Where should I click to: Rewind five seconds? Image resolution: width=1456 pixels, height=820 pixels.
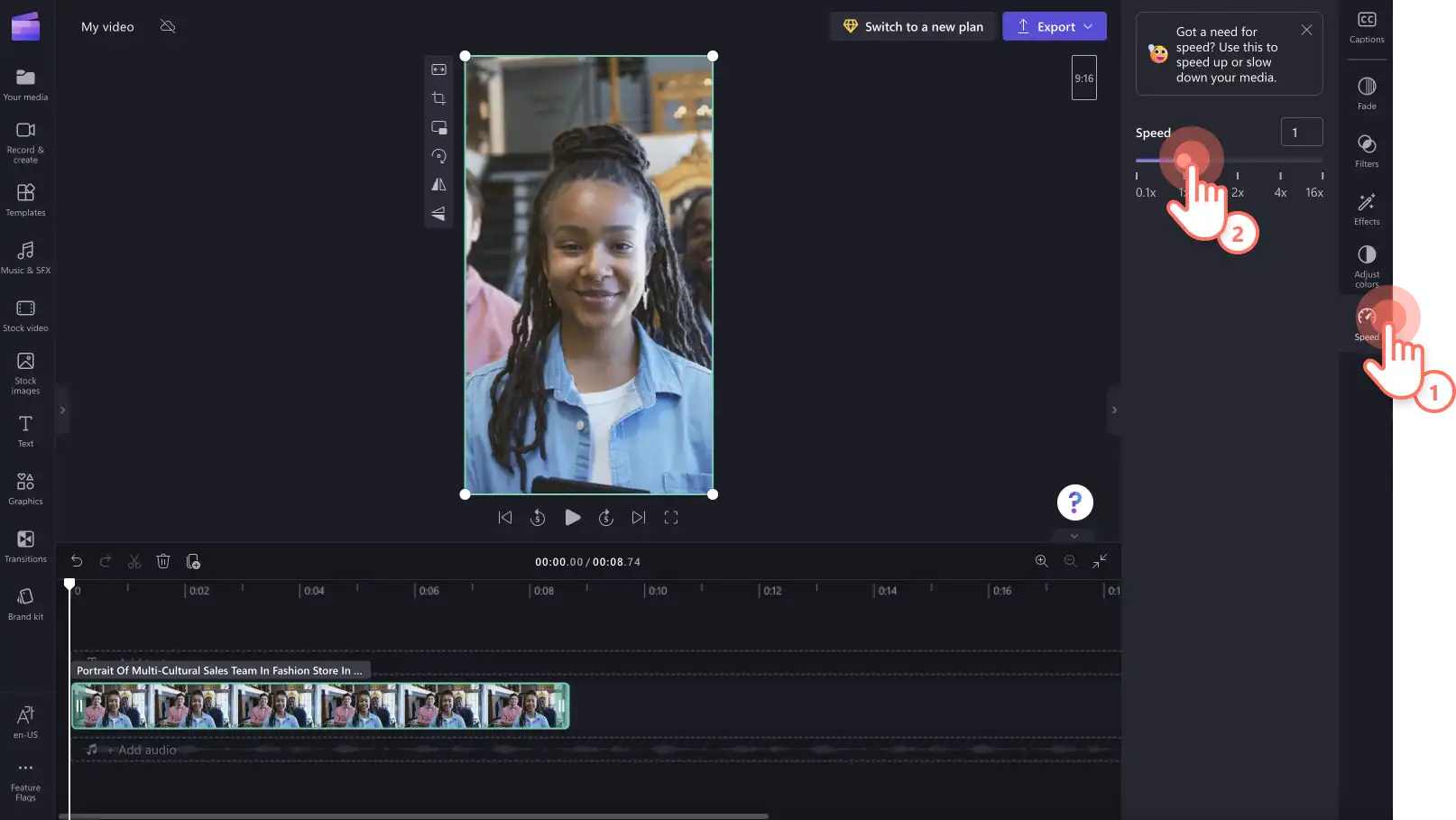(x=538, y=517)
